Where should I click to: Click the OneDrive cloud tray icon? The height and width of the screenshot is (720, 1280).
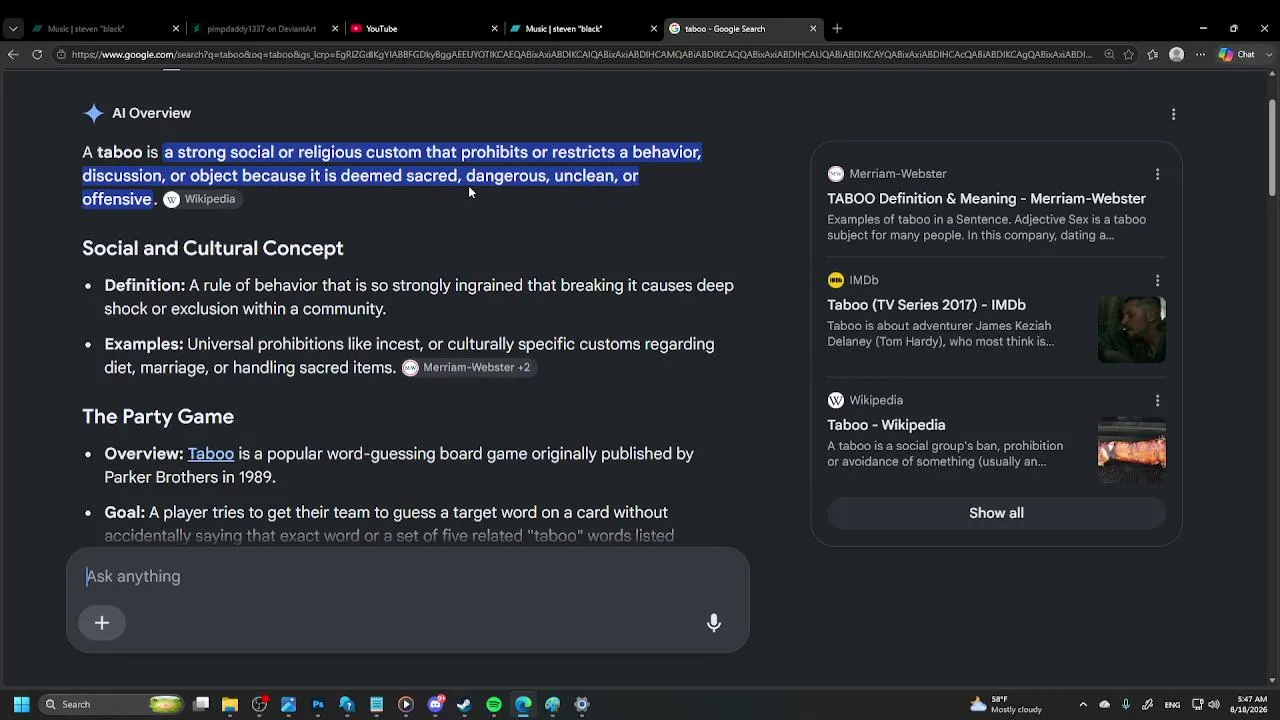[x=1104, y=705]
